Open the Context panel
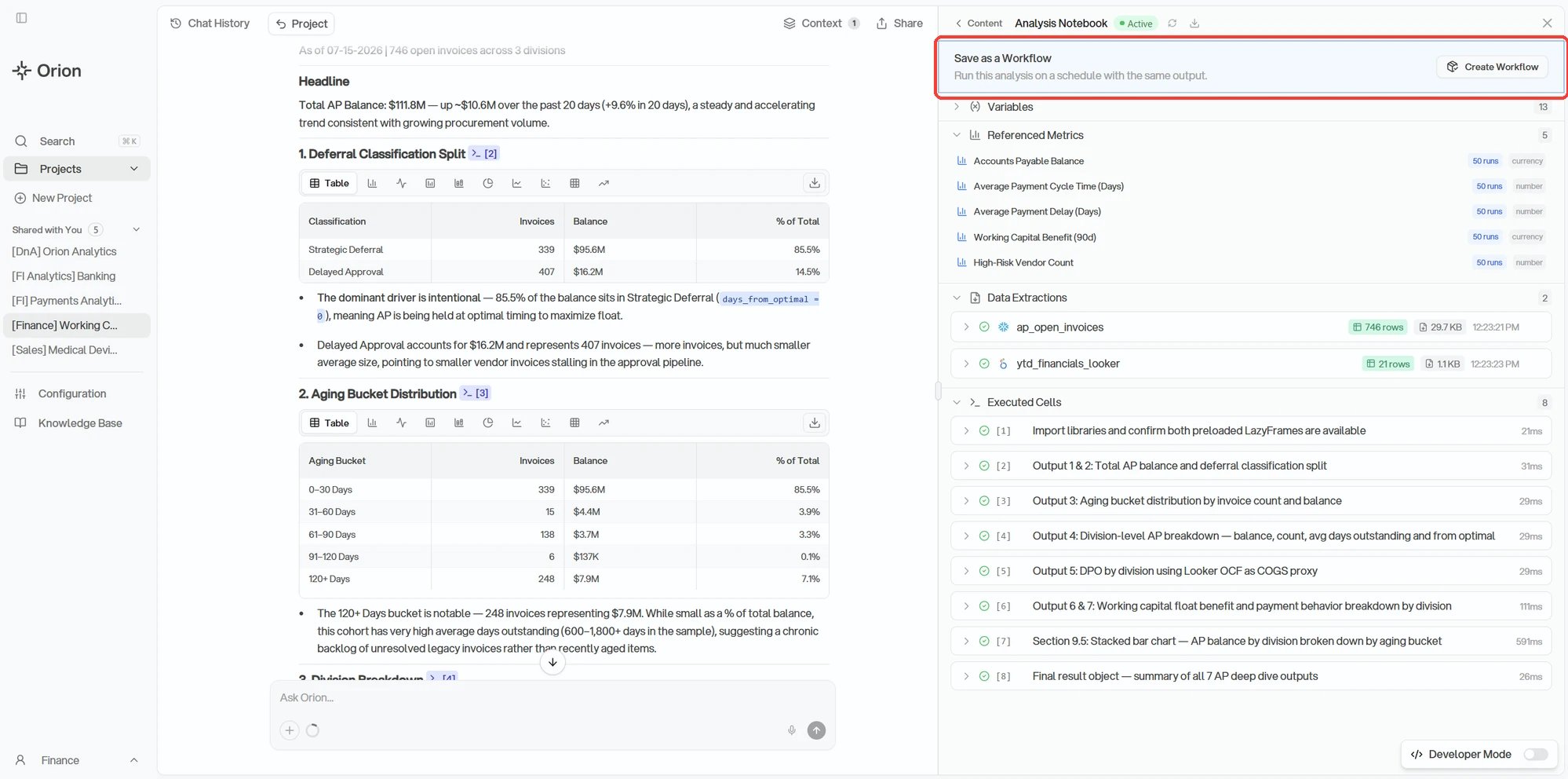 821,24
